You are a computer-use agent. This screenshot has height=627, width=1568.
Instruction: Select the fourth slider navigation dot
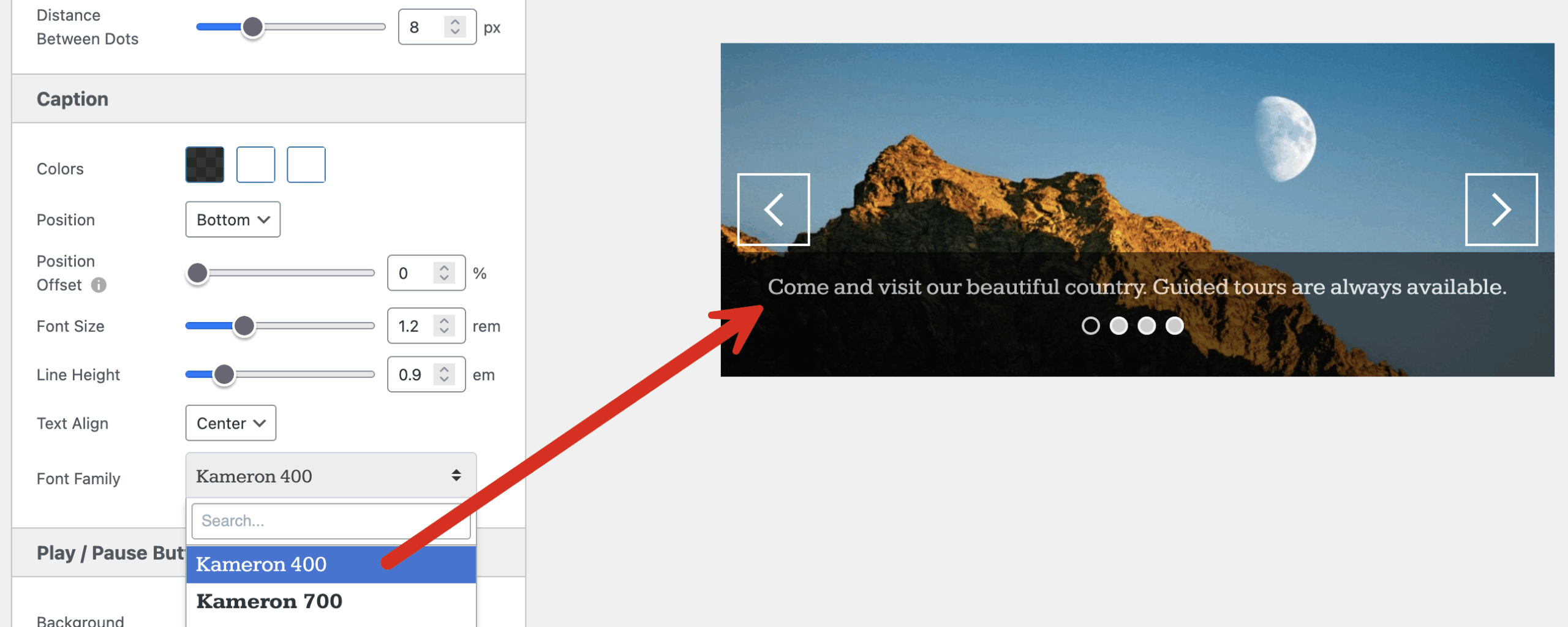[1174, 326]
